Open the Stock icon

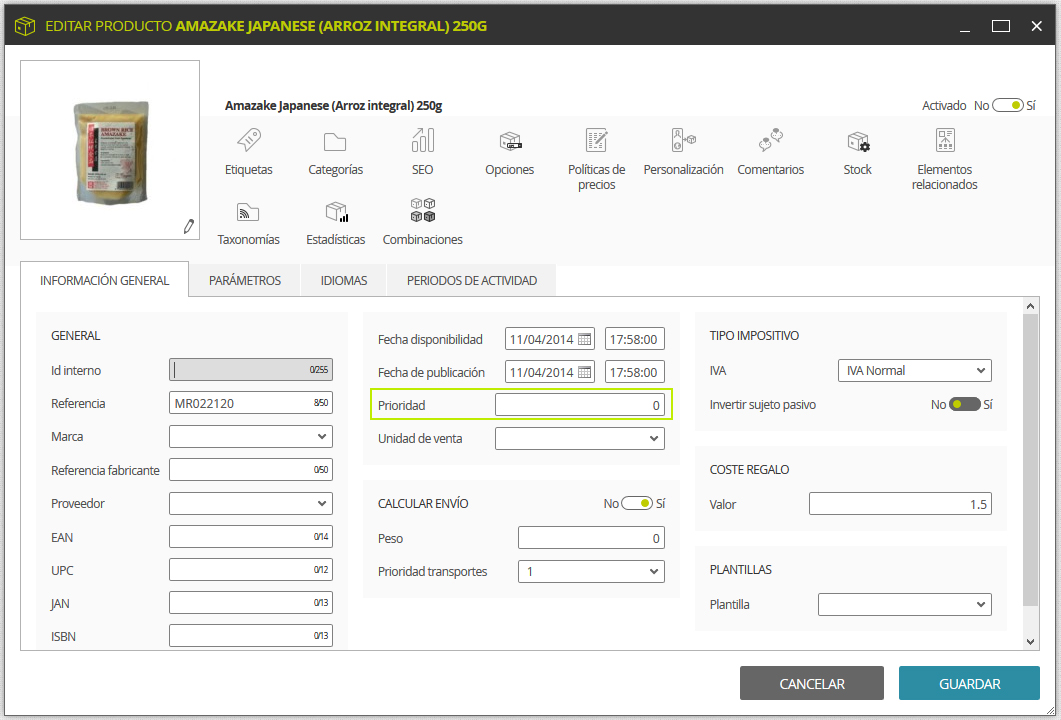pyautogui.click(x=858, y=141)
